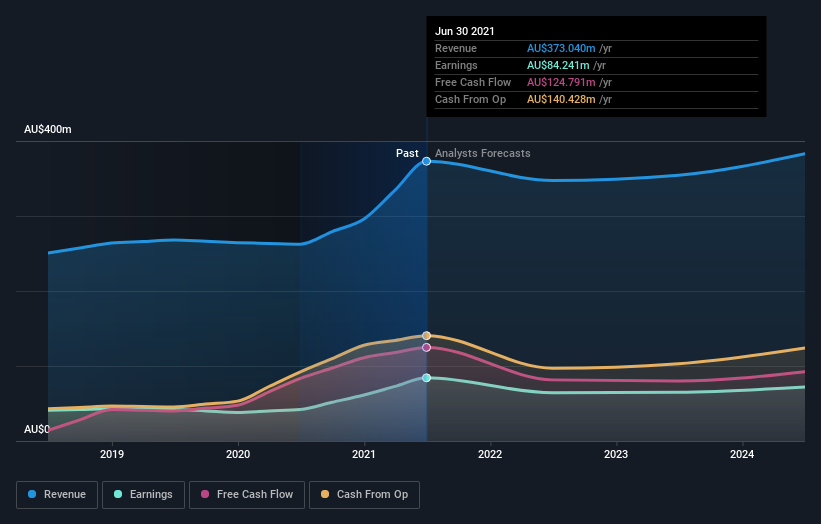Toggle the Cash From Op legend button
Viewport: 821px width, 524px height.
pyautogui.click(x=364, y=495)
